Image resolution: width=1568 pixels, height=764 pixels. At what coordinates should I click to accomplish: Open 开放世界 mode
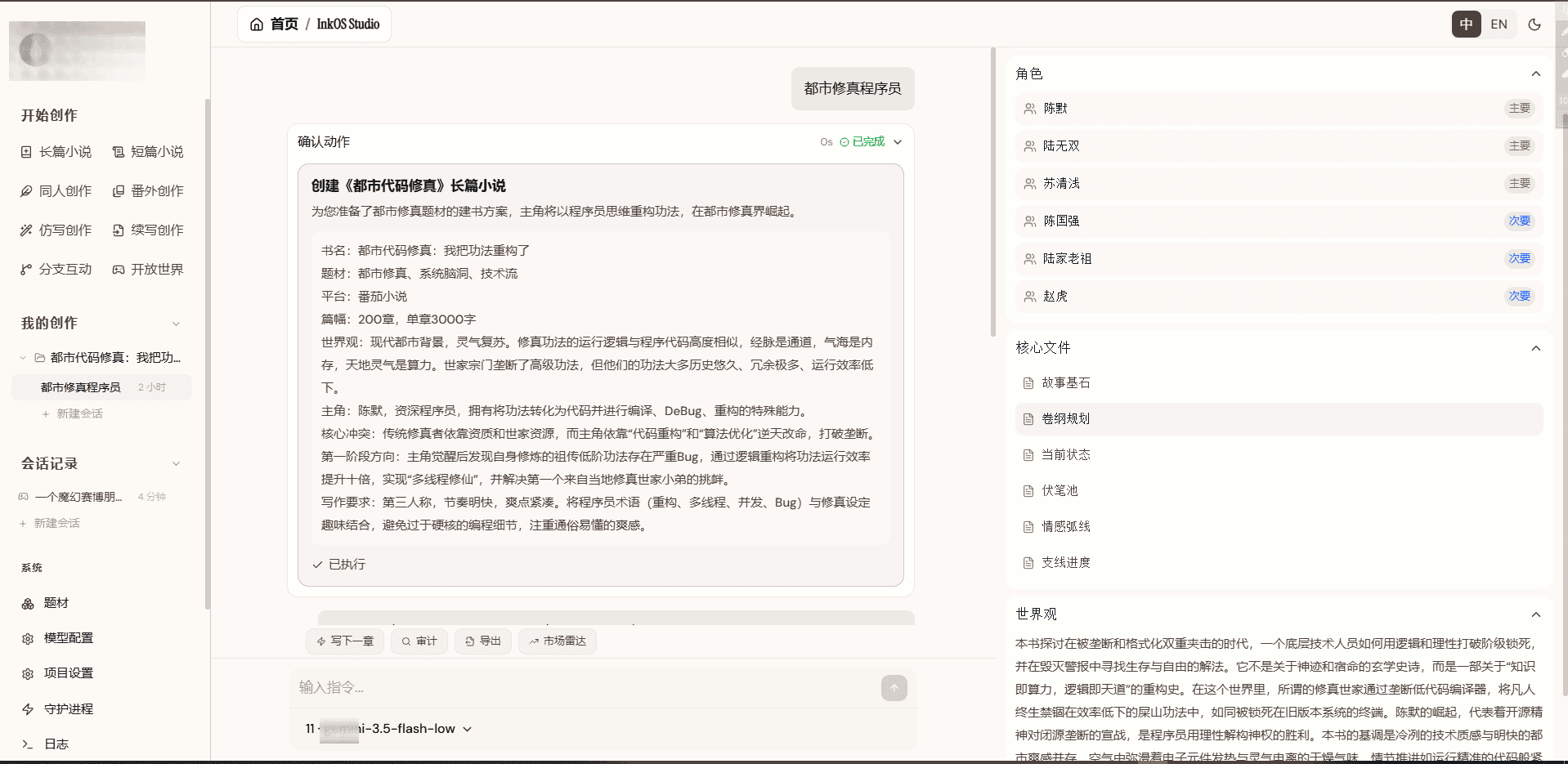tap(148, 270)
